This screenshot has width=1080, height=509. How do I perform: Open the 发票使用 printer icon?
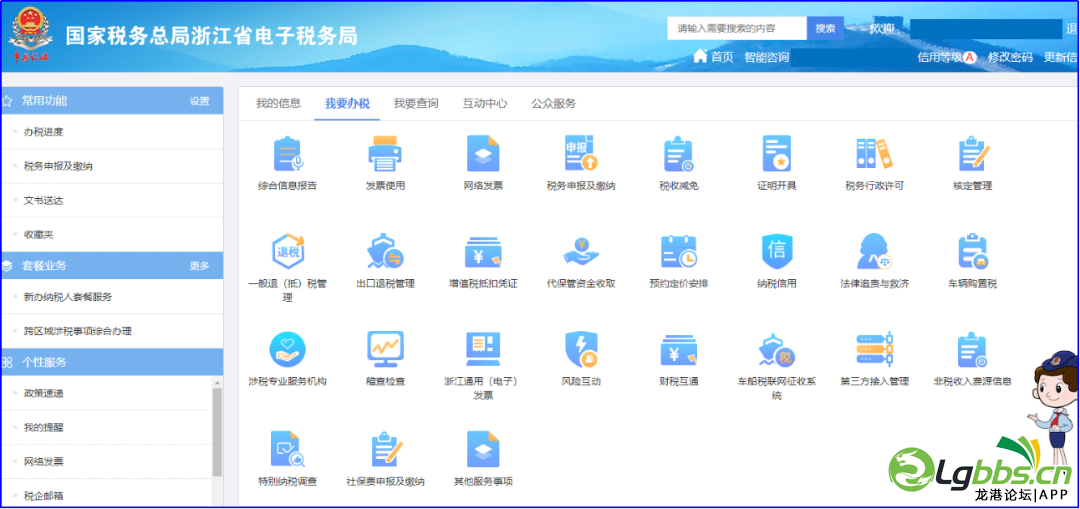coord(385,154)
